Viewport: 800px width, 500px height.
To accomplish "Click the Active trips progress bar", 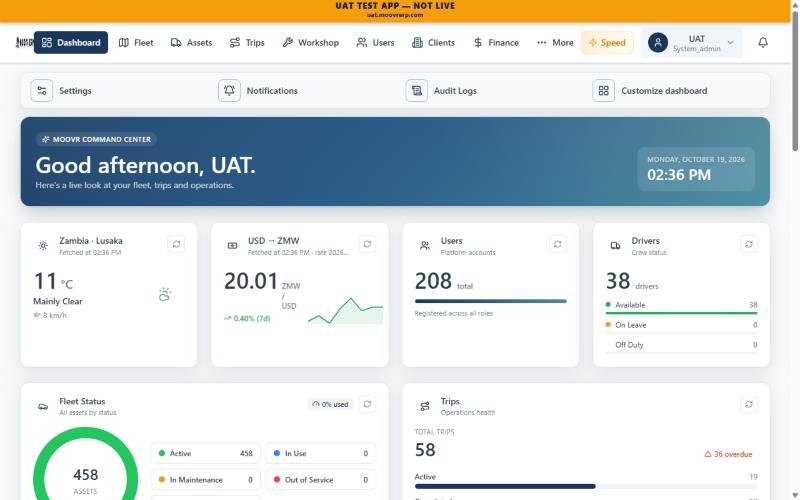I will [x=586, y=486].
